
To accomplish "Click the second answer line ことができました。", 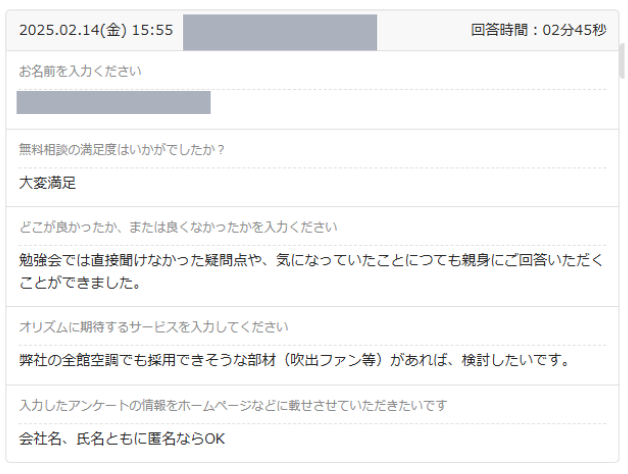I will point(80,283).
